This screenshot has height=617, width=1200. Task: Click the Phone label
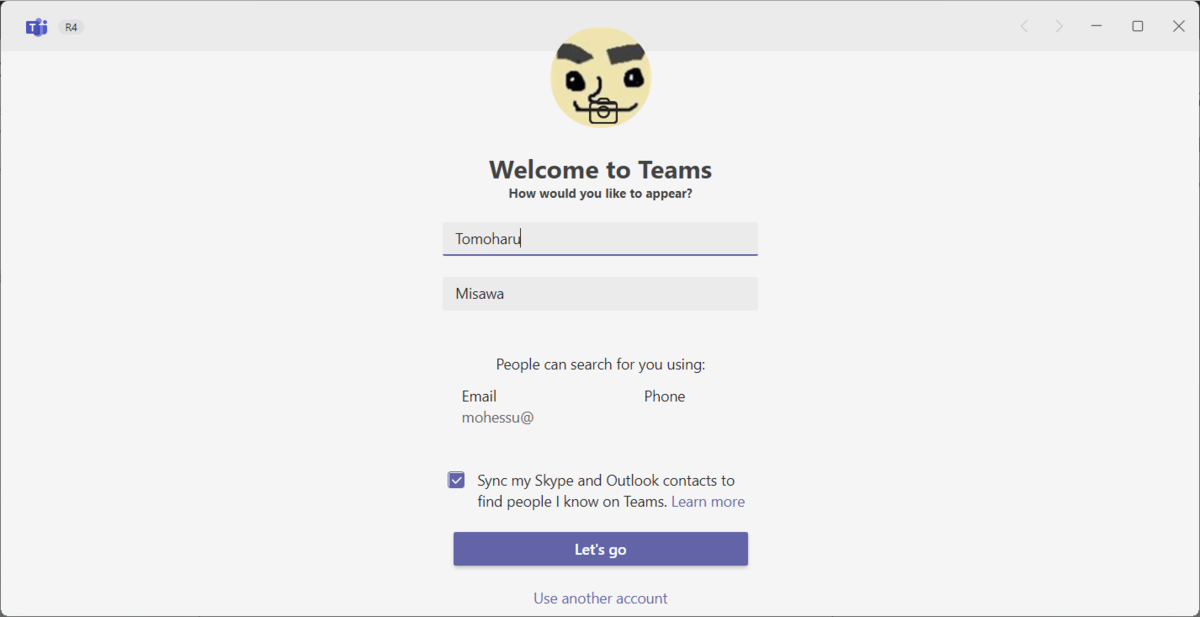click(x=665, y=396)
